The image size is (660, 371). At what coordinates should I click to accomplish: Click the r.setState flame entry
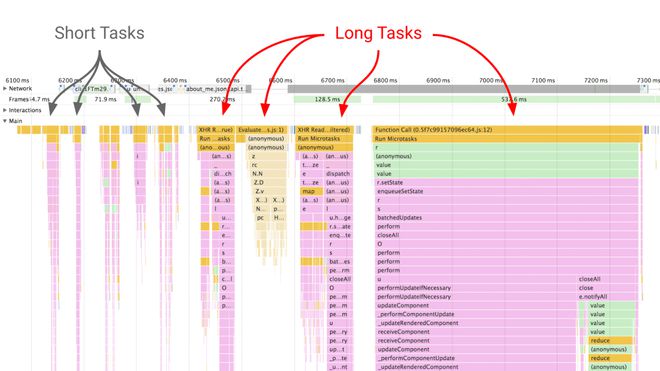[x=507, y=183]
